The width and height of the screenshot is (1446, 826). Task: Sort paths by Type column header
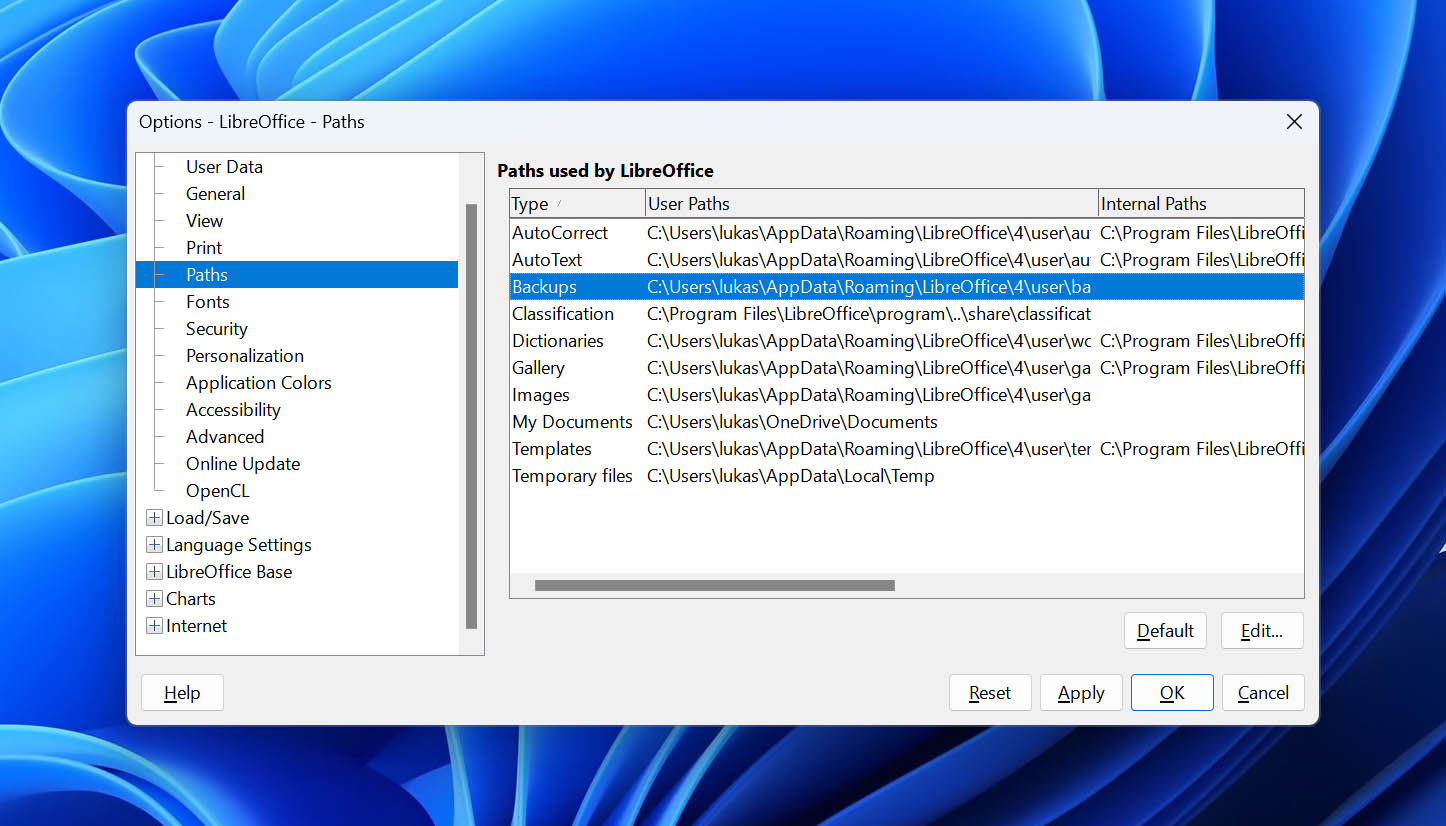pyautogui.click(x=577, y=204)
